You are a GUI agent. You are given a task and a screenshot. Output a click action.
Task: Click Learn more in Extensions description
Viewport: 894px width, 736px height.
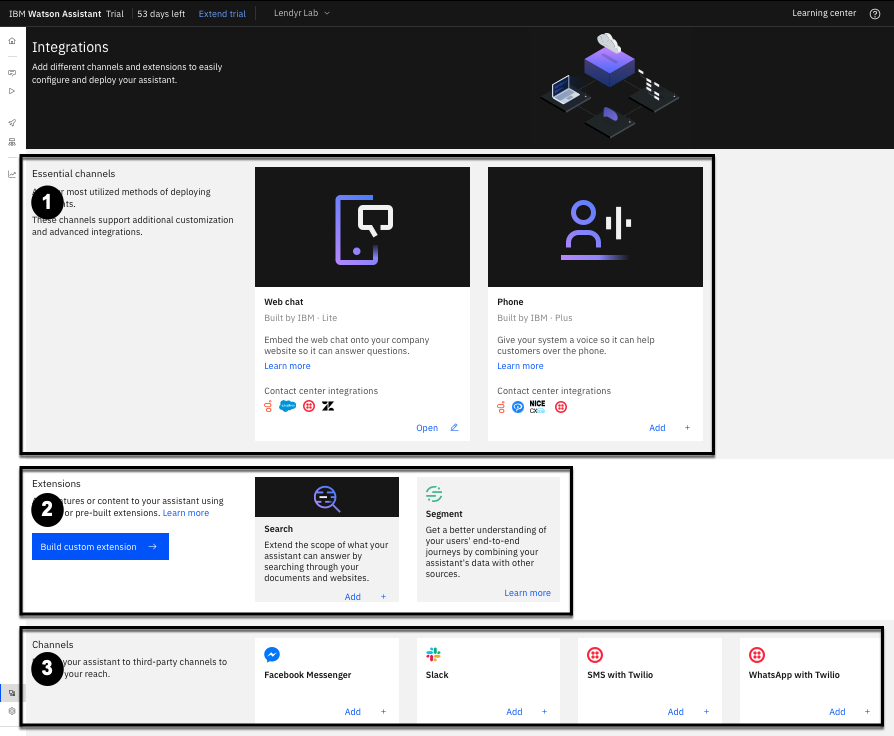coord(186,513)
